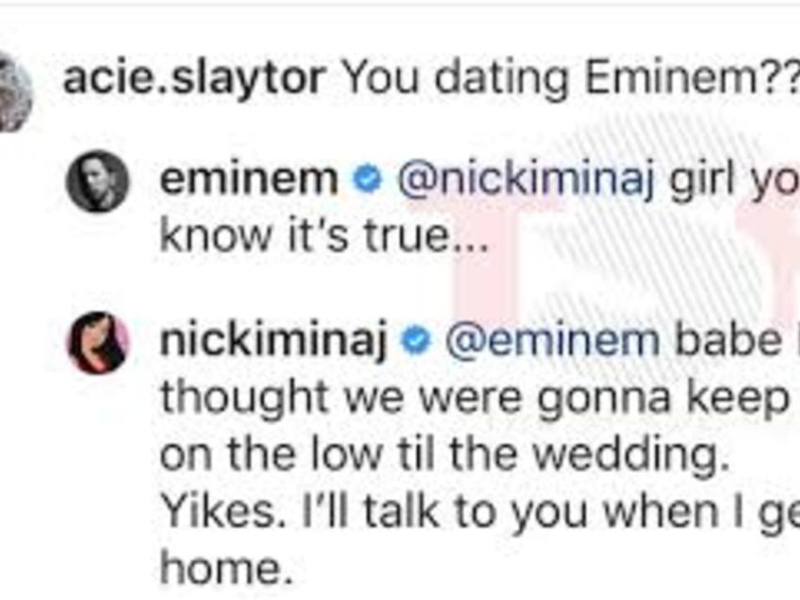Visit the nickiminaj username link
Screen dimensions: 800x600
click(272, 342)
